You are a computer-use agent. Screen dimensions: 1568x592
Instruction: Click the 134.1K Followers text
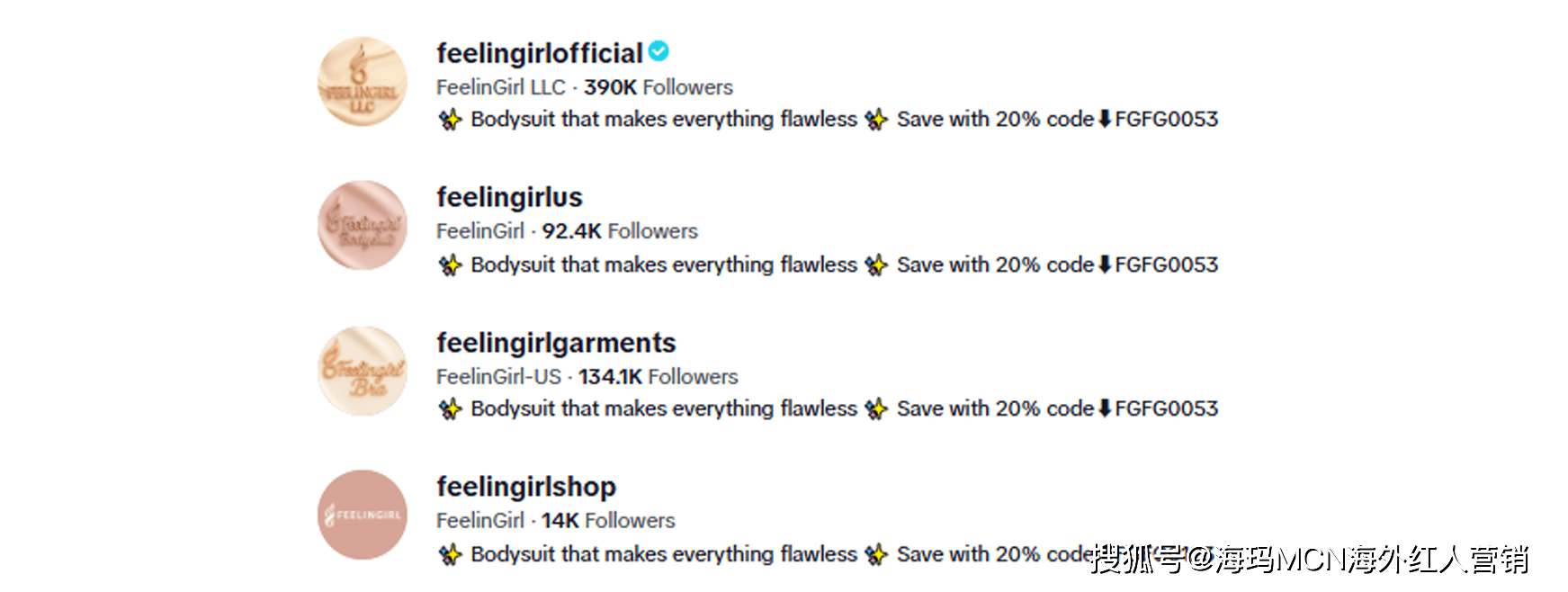658,377
